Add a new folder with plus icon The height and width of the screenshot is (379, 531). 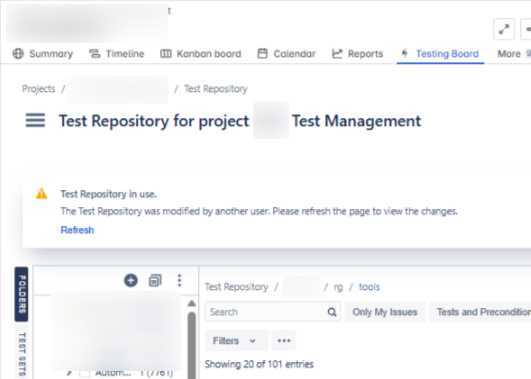[131, 280]
